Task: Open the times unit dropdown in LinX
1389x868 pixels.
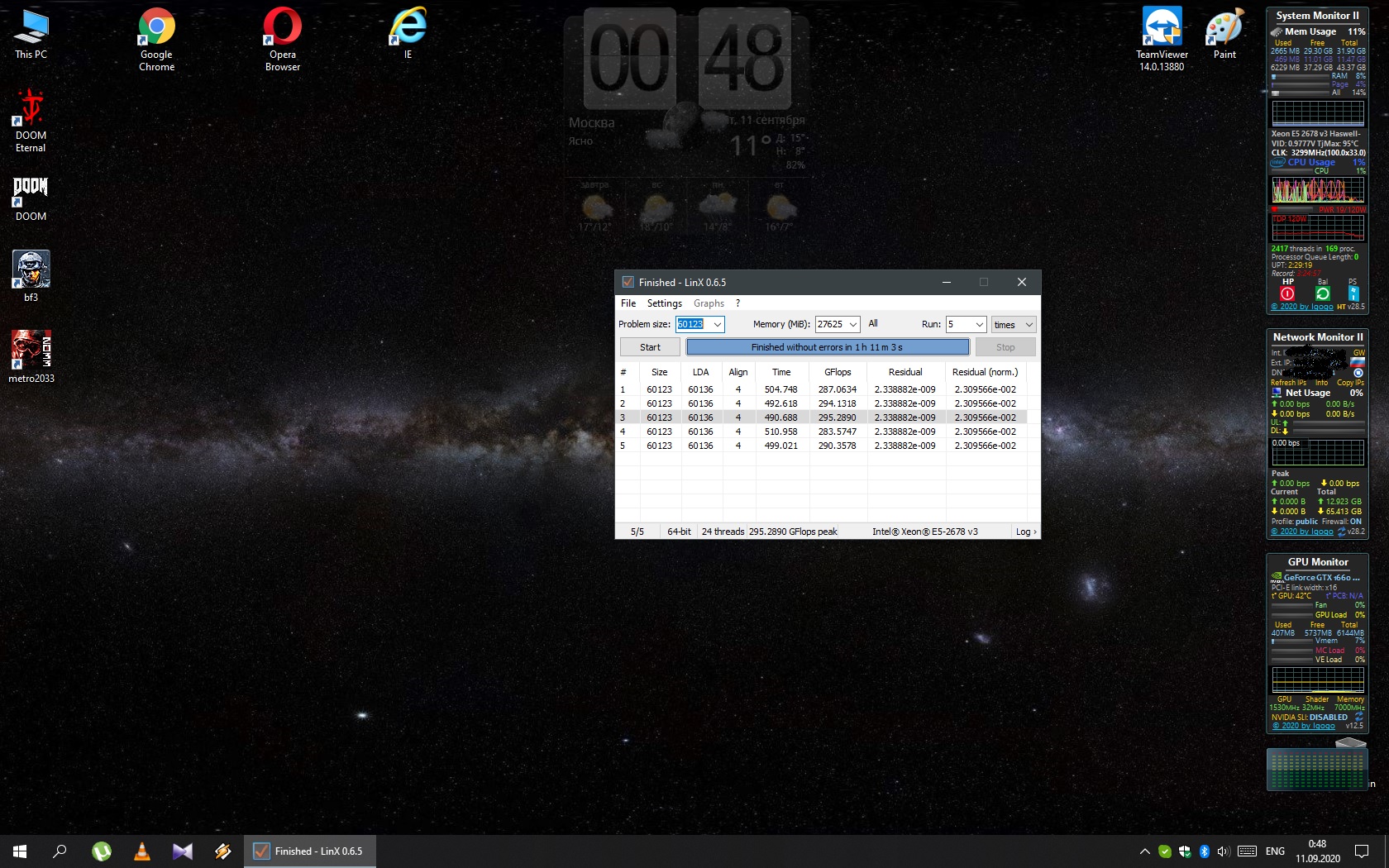Action: click(x=1014, y=325)
